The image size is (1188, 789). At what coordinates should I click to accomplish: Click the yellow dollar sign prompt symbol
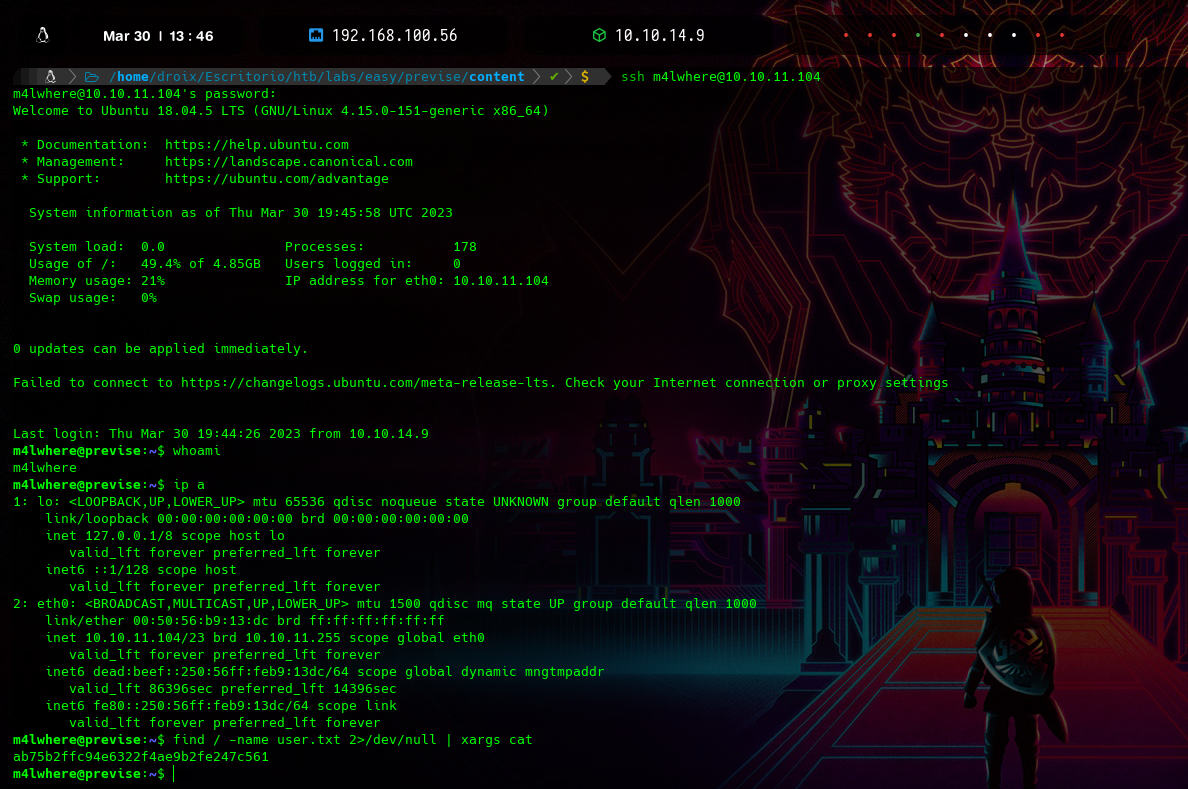[584, 77]
